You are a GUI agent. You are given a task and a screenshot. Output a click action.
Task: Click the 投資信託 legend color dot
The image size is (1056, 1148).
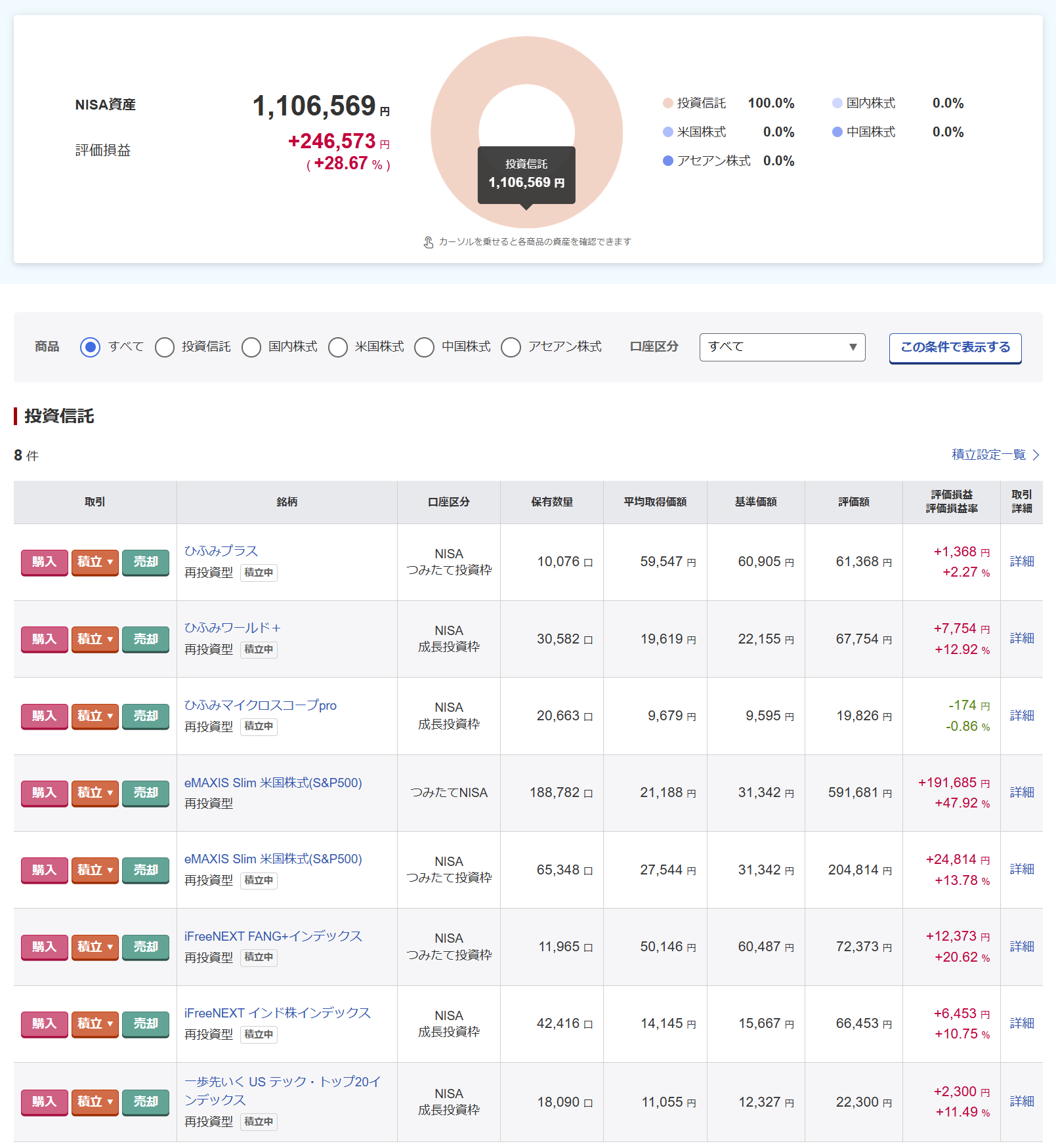(668, 103)
